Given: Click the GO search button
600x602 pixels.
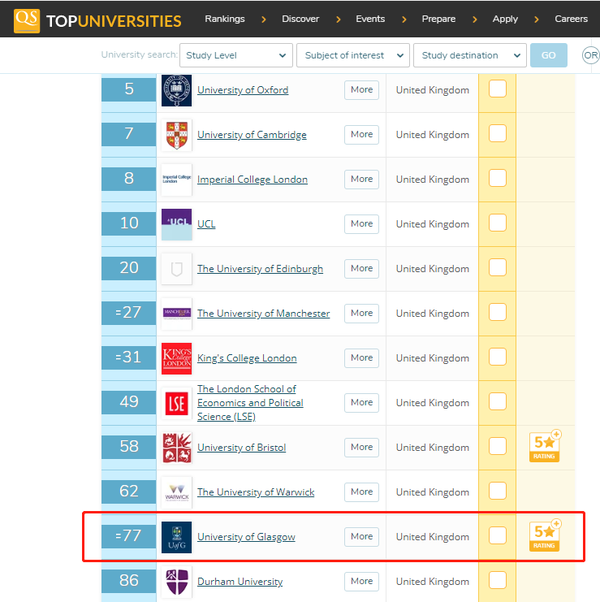Looking at the screenshot, I should (x=549, y=55).
